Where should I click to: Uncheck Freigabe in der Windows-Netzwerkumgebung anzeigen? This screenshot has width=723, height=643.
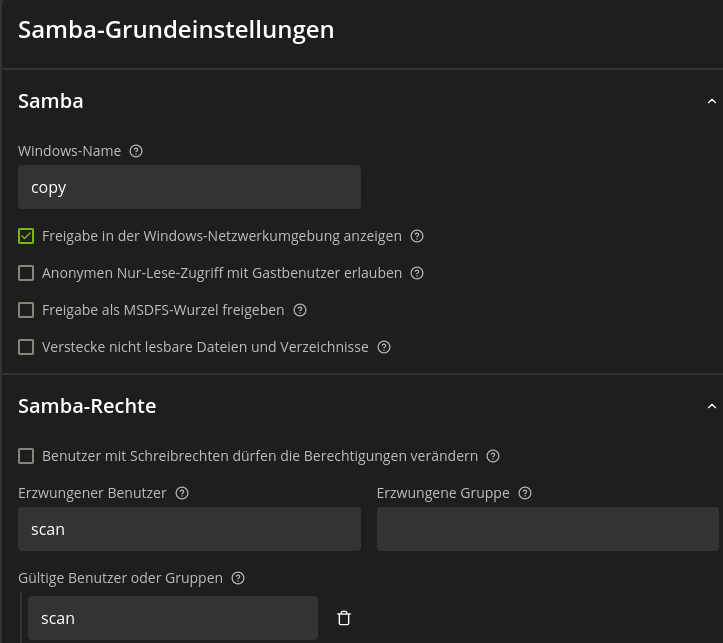[26, 236]
